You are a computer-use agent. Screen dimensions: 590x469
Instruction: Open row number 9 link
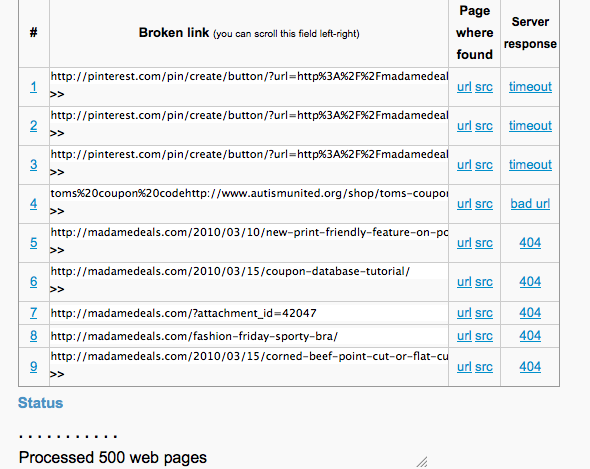pyautogui.click(x=33, y=367)
